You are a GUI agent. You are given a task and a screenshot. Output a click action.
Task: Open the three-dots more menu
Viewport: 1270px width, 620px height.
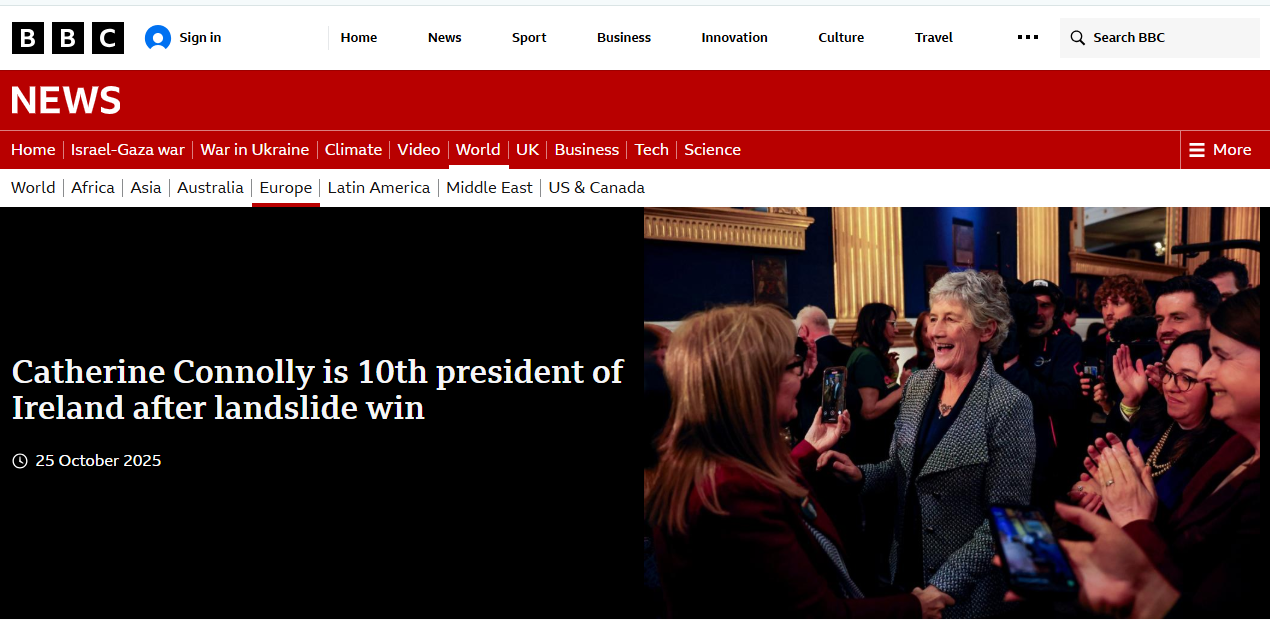pos(1027,38)
